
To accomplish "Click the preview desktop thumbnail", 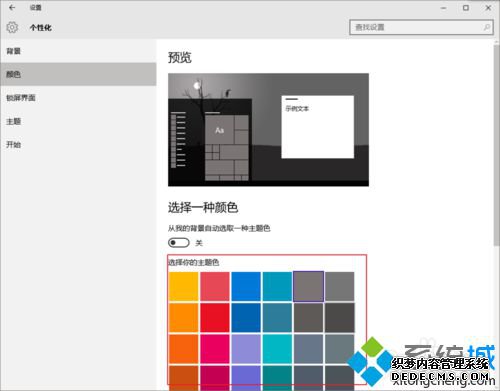I will click(x=268, y=130).
